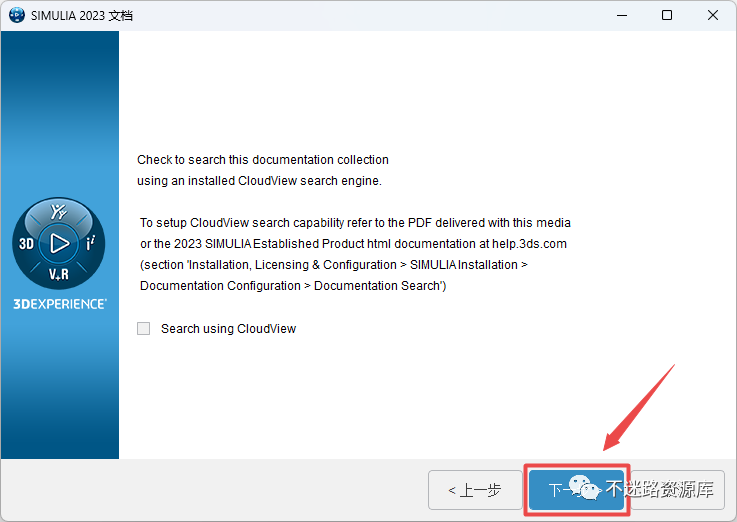Viewport: 737px width, 522px height.
Task: Click the V+R quadrant of the compass
Action: click(59, 274)
